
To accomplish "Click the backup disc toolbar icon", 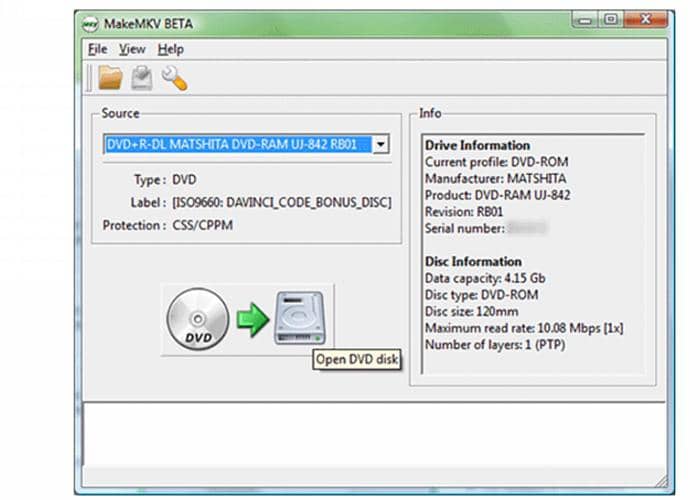I will (x=142, y=78).
